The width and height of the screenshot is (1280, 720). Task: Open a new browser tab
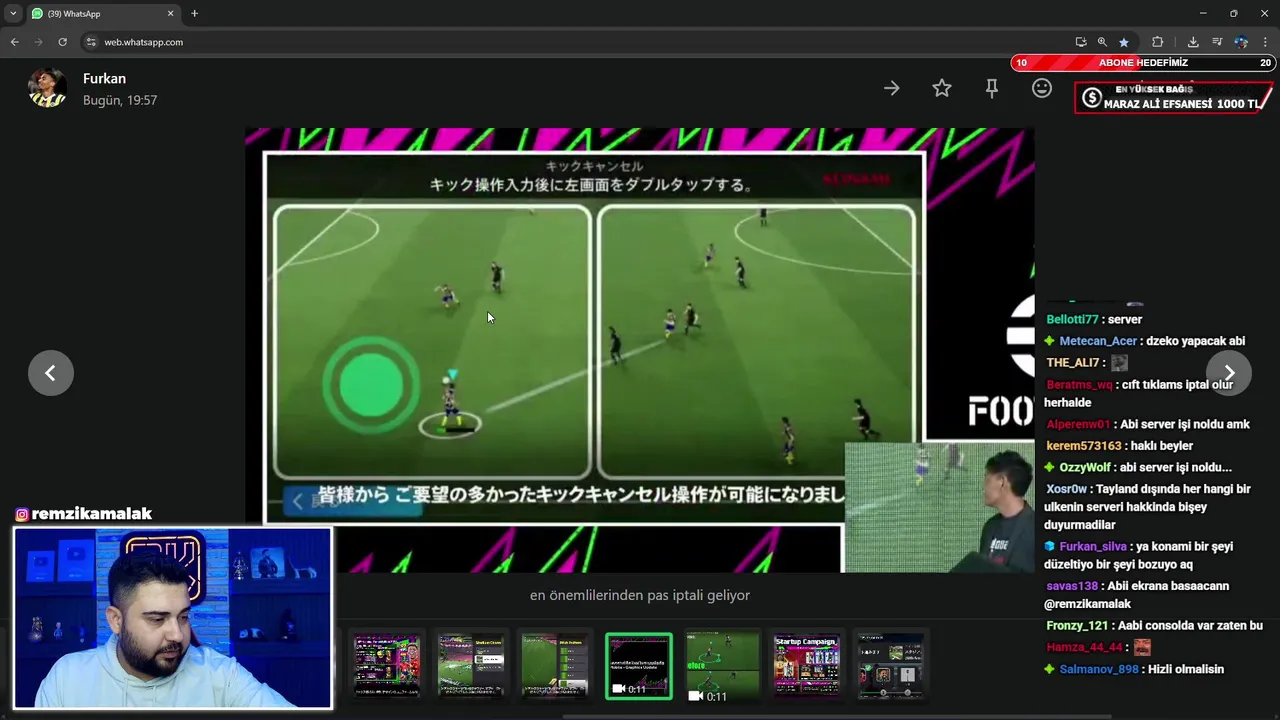click(x=194, y=14)
